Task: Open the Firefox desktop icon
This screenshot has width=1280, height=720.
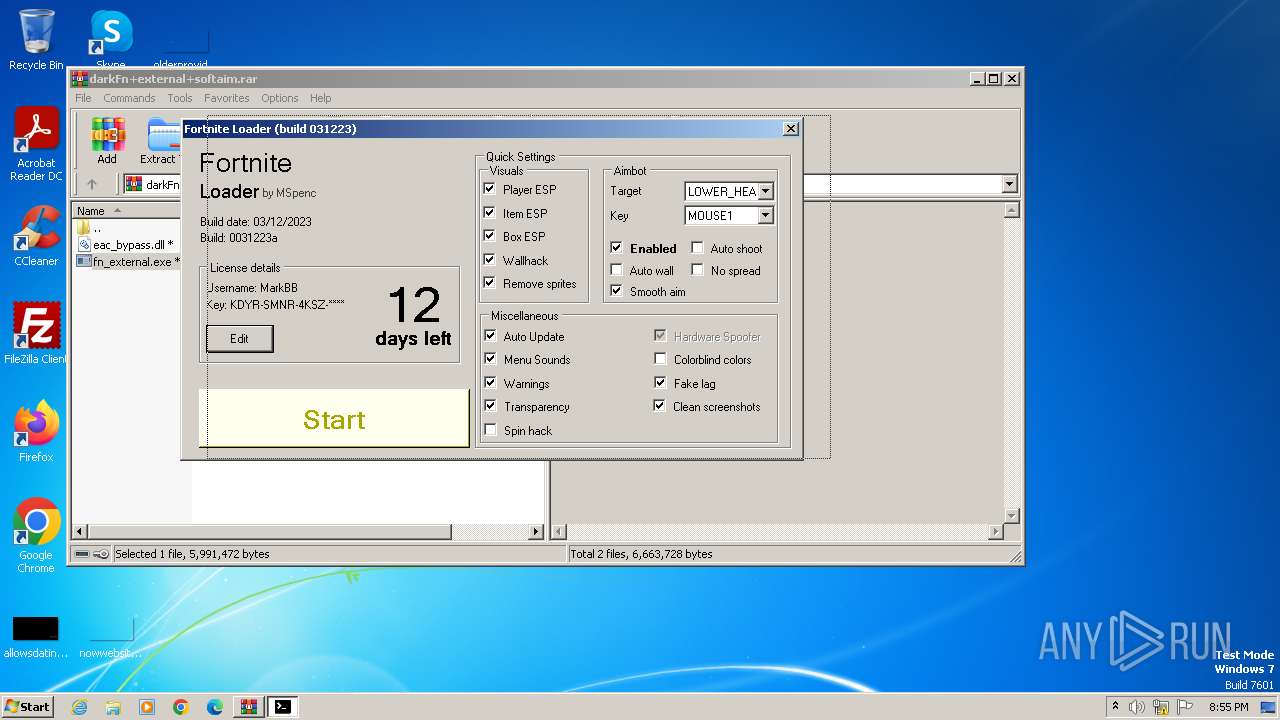Action: coord(36,431)
